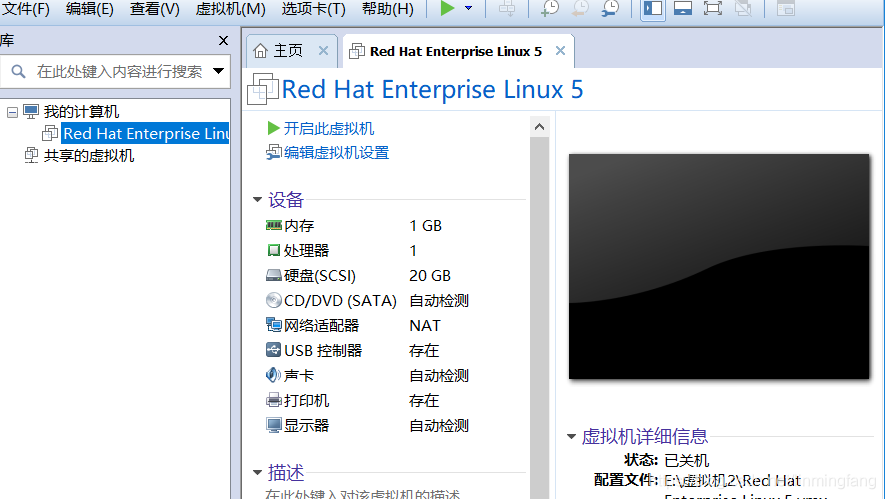Image resolution: width=885 pixels, height=499 pixels.
Task: Open the 查看(V) menu
Action: click(154, 9)
